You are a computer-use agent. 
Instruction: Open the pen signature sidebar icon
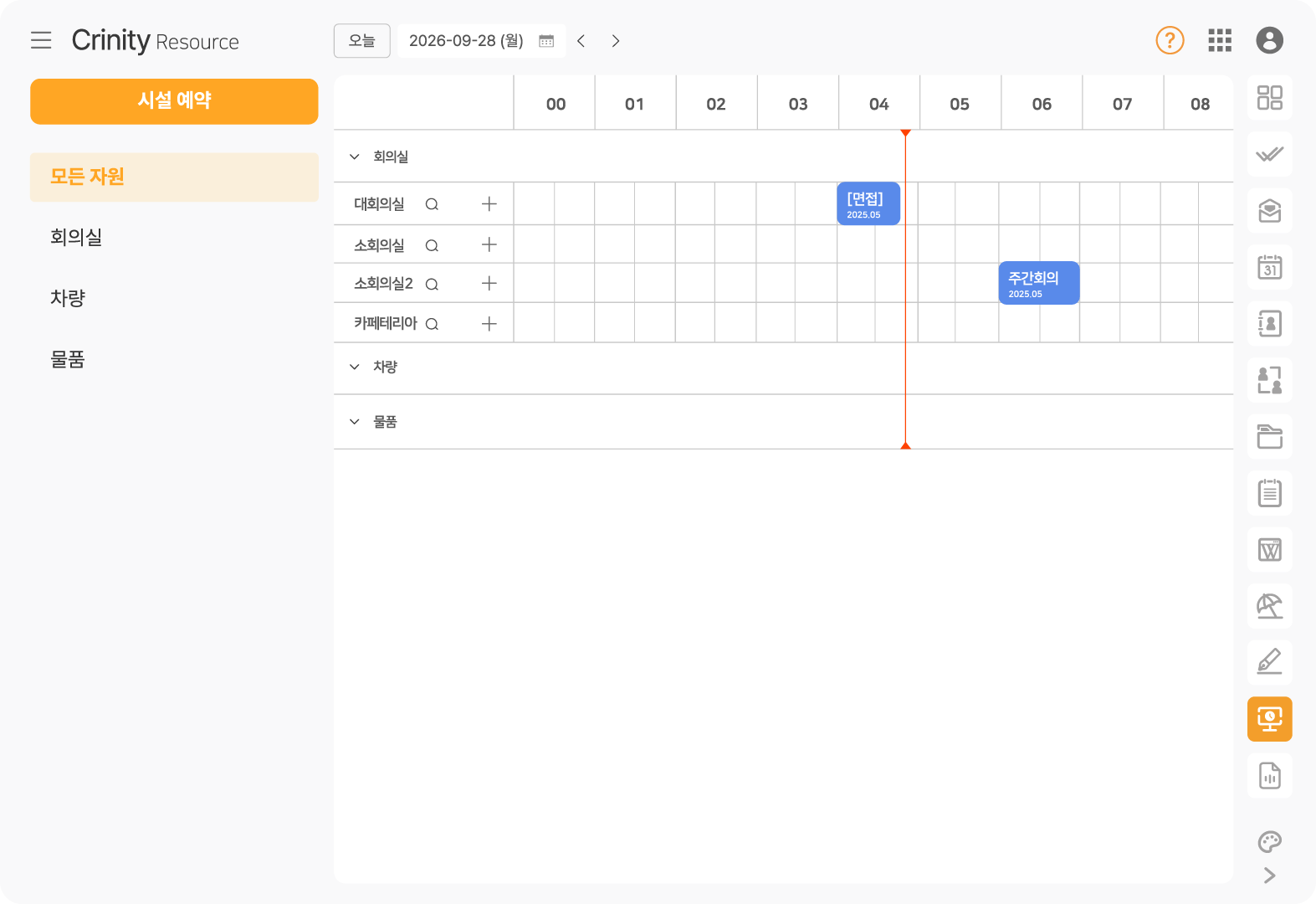point(1269,663)
